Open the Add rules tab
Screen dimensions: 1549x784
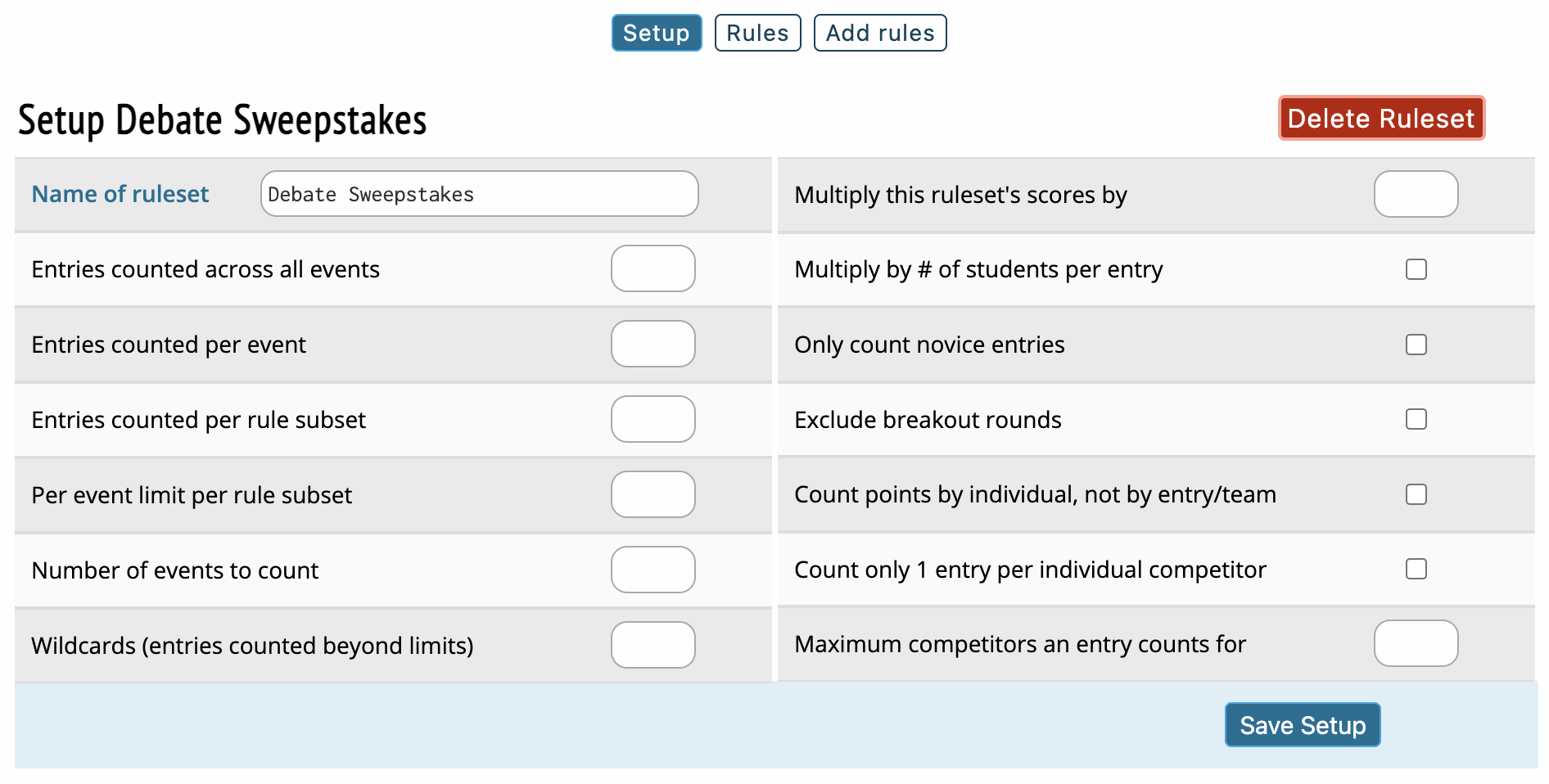click(880, 33)
